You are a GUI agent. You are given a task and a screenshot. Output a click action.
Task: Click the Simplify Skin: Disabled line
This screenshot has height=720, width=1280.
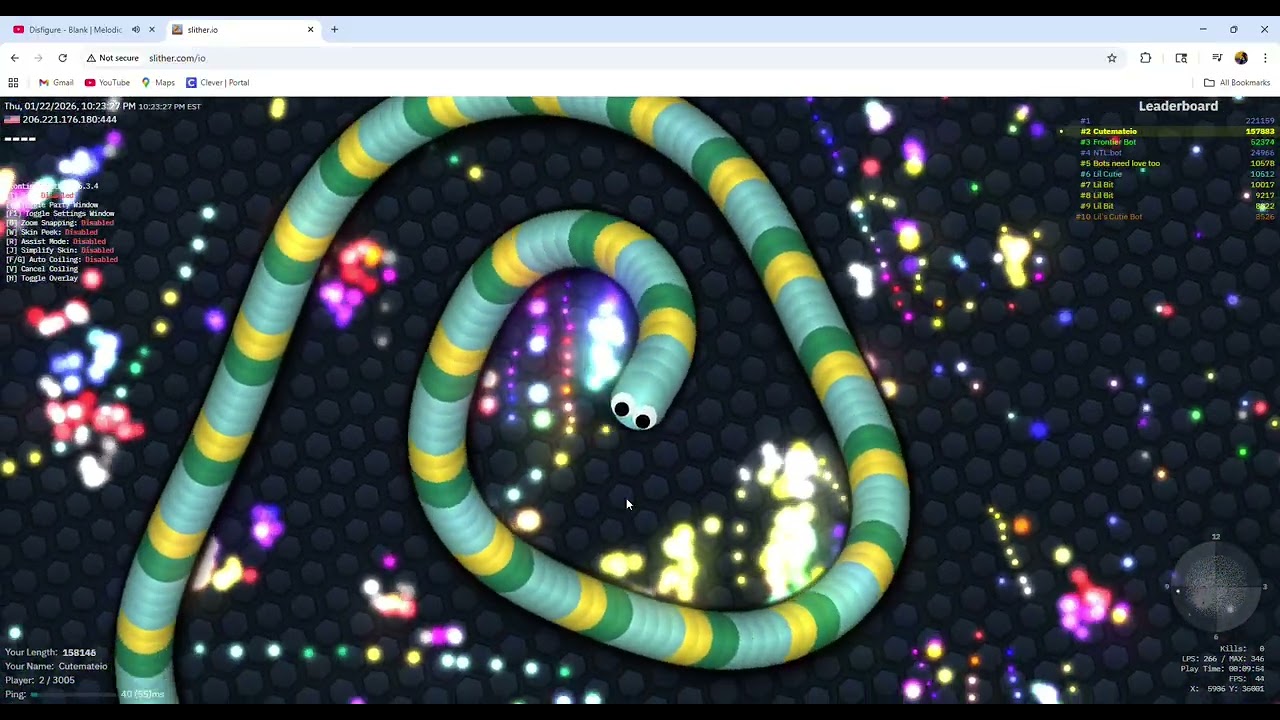click(x=60, y=250)
